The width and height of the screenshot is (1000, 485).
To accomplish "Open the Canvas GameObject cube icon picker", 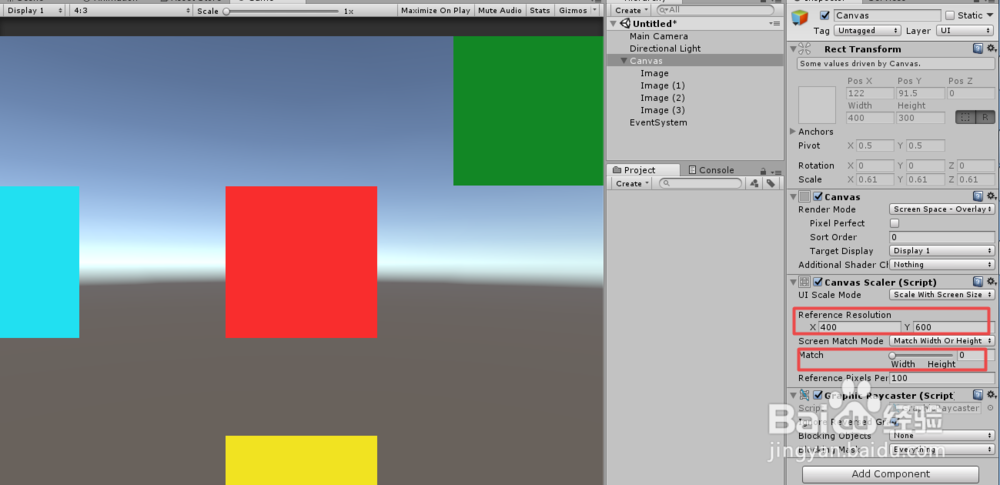I will [x=801, y=19].
